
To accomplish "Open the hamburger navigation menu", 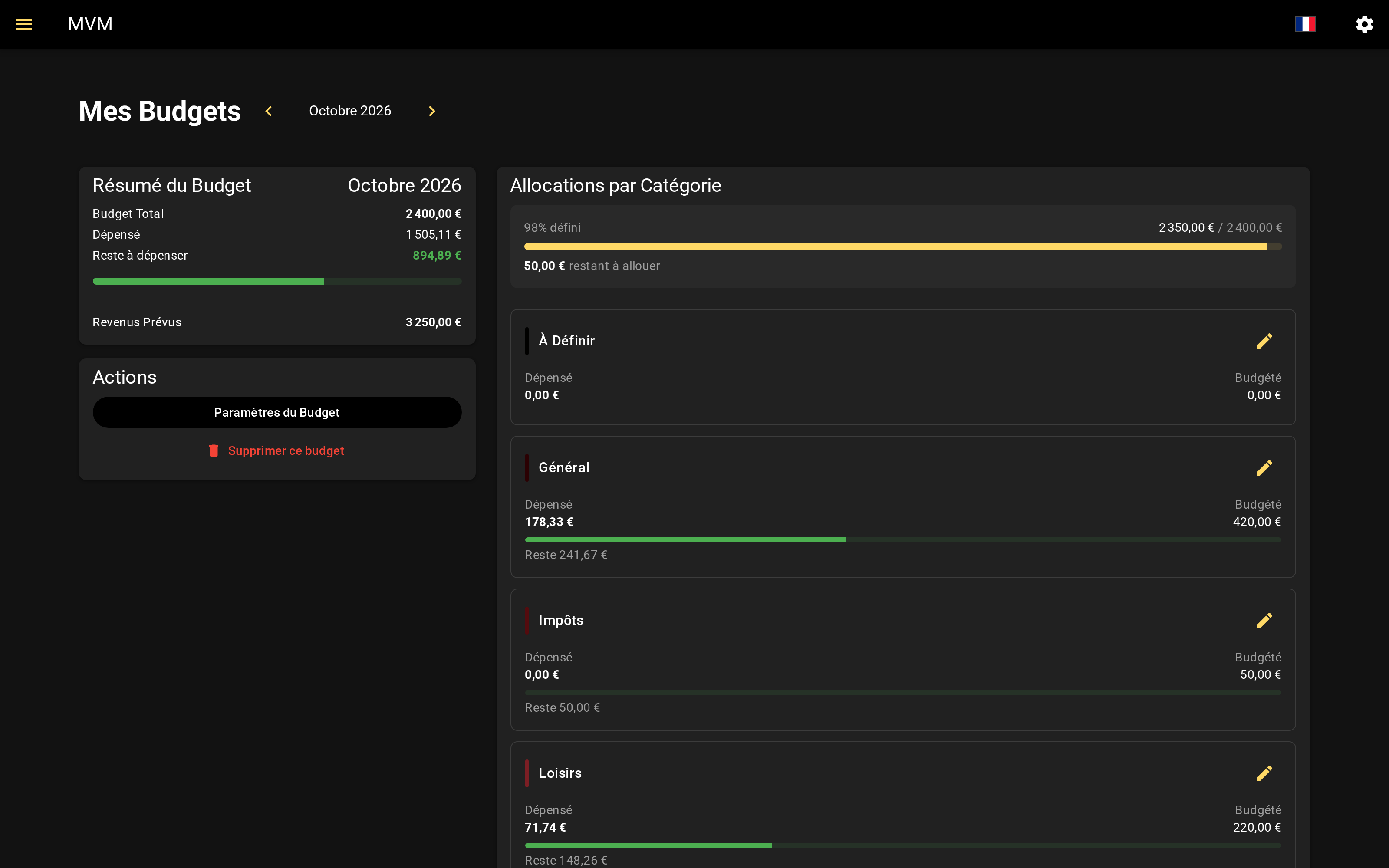I will tap(24, 24).
